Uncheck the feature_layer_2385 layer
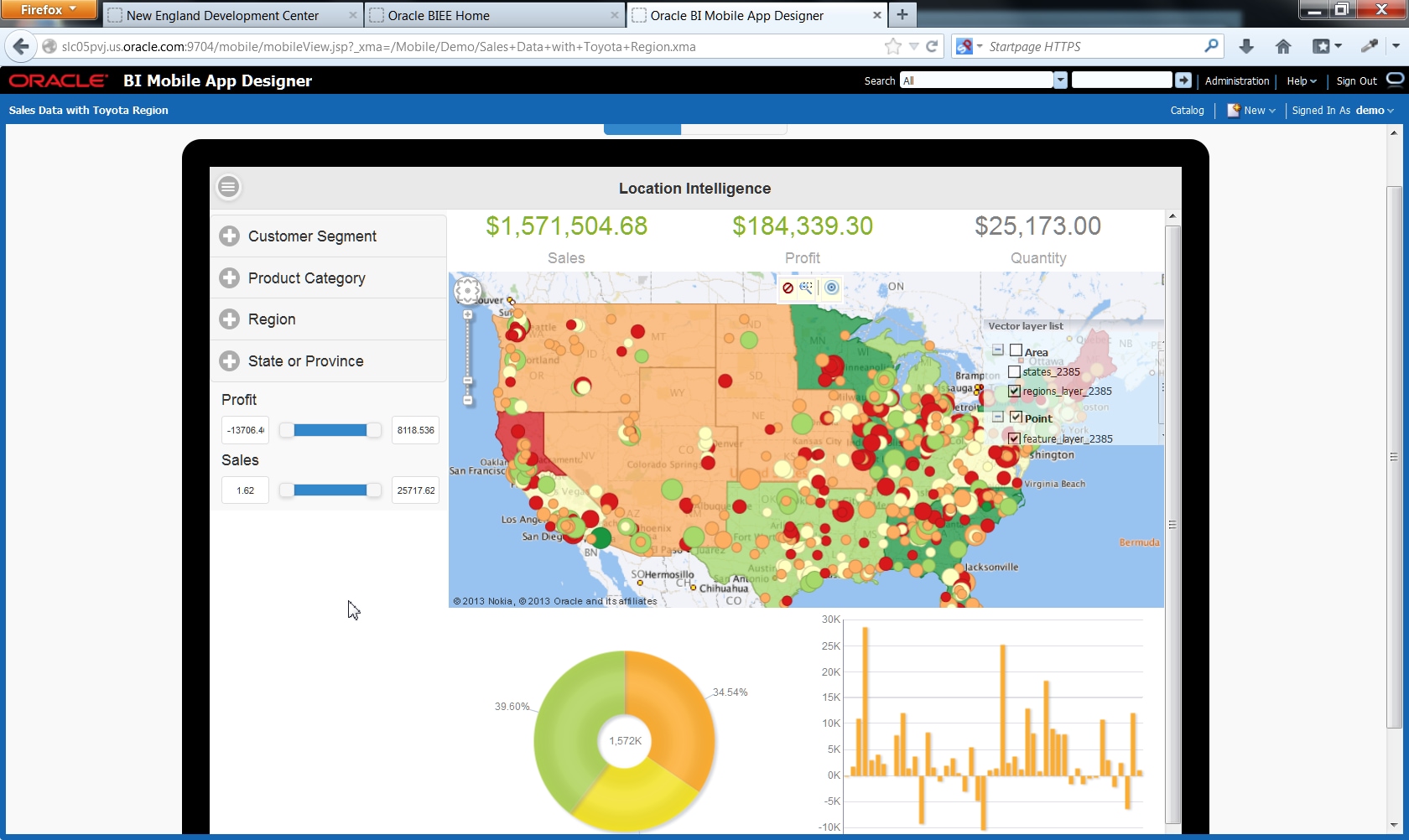Image resolution: width=1409 pixels, height=840 pixels. coord(1014,438)
